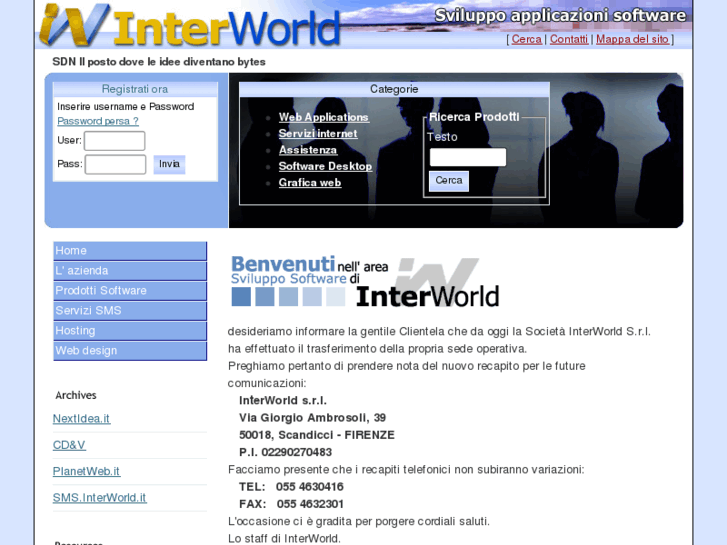Open PlanetWeb.it archive link

click(x=86, y=471)
